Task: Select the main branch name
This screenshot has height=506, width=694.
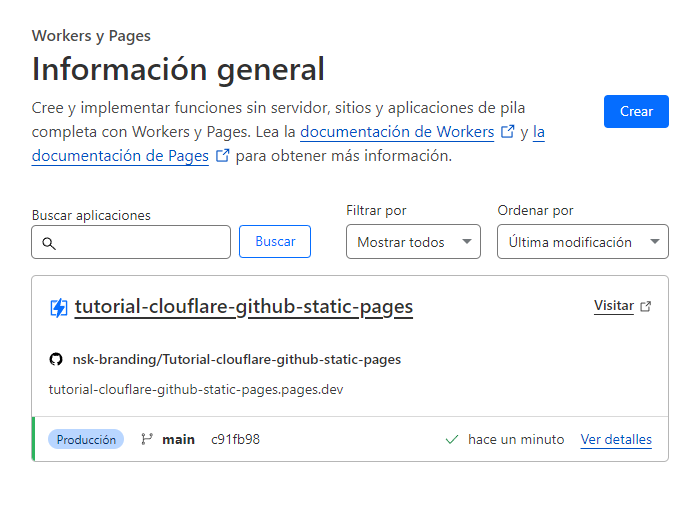Action: (178, 440)
